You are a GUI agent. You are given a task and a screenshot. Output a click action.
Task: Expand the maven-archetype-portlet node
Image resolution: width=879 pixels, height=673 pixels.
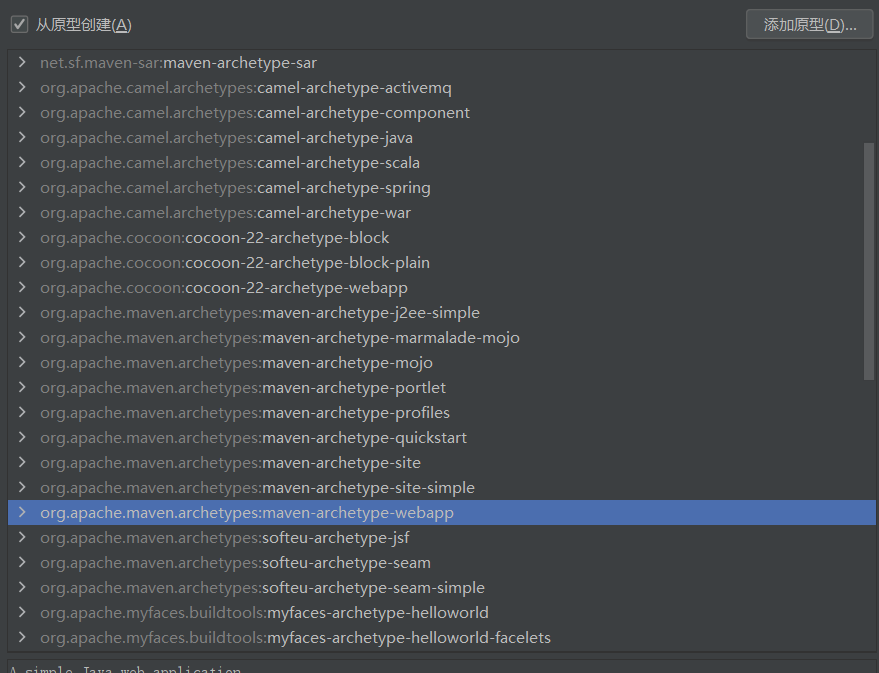click(22, 387)
